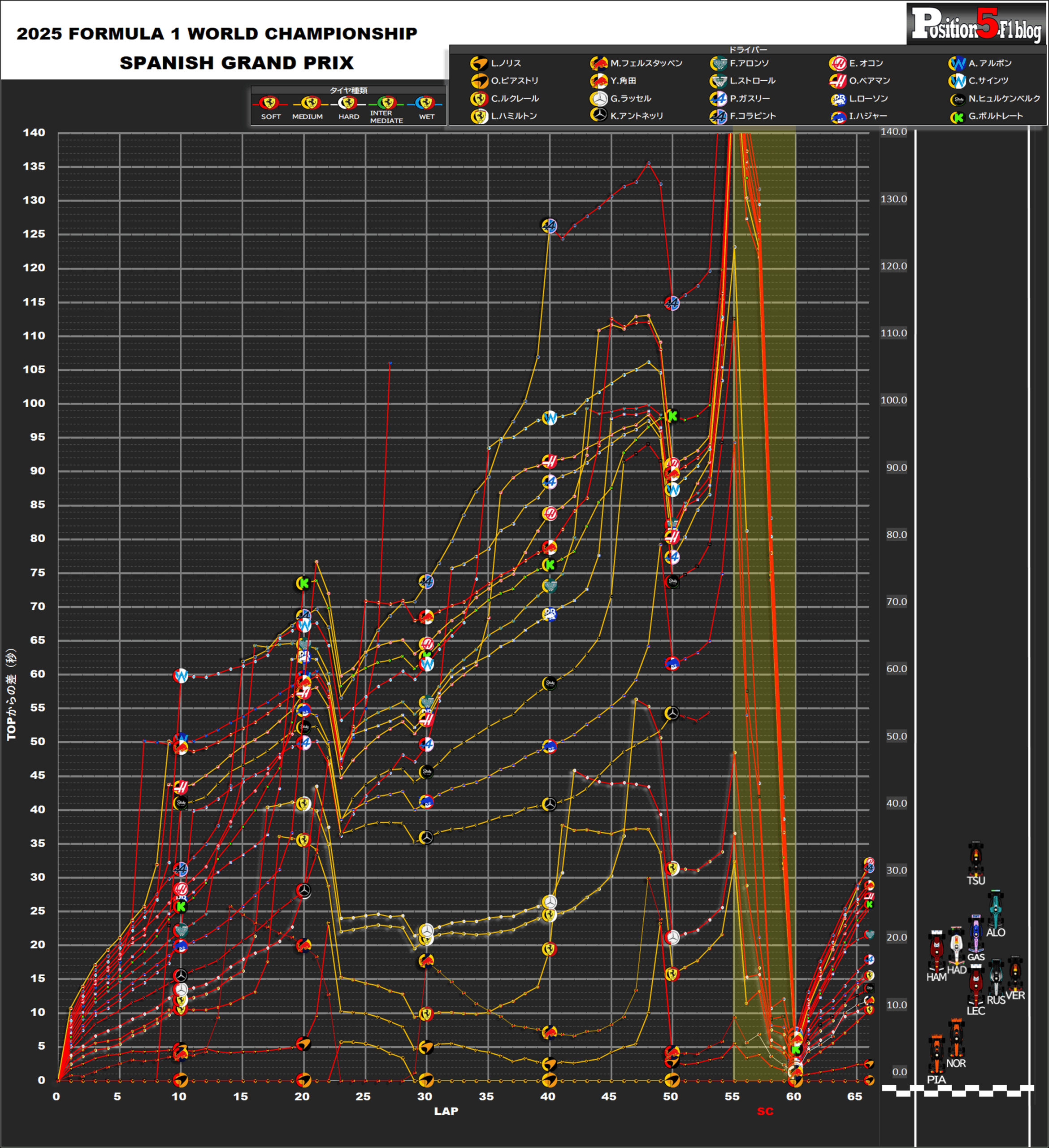Screen dimensions: 1049x1148
Task: Click the 'LAP' x-axis title
Action: (x=446, y=1111)
